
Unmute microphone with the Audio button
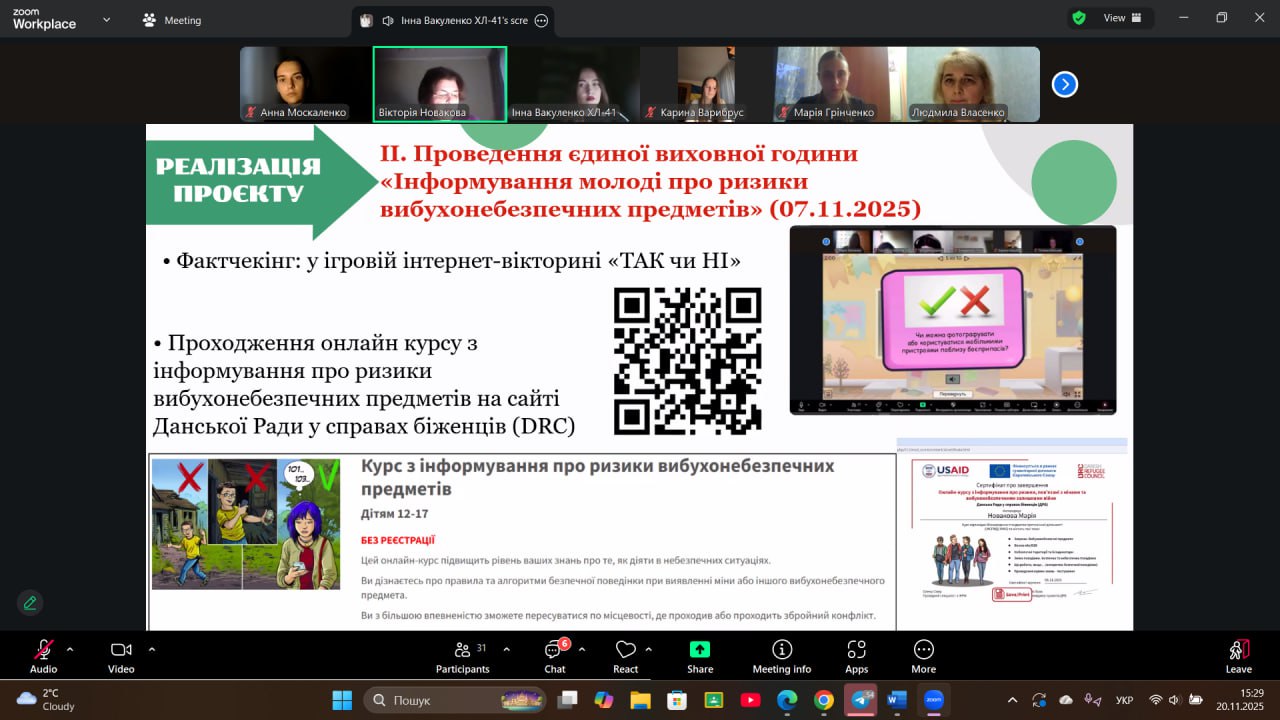coord(43,655)
